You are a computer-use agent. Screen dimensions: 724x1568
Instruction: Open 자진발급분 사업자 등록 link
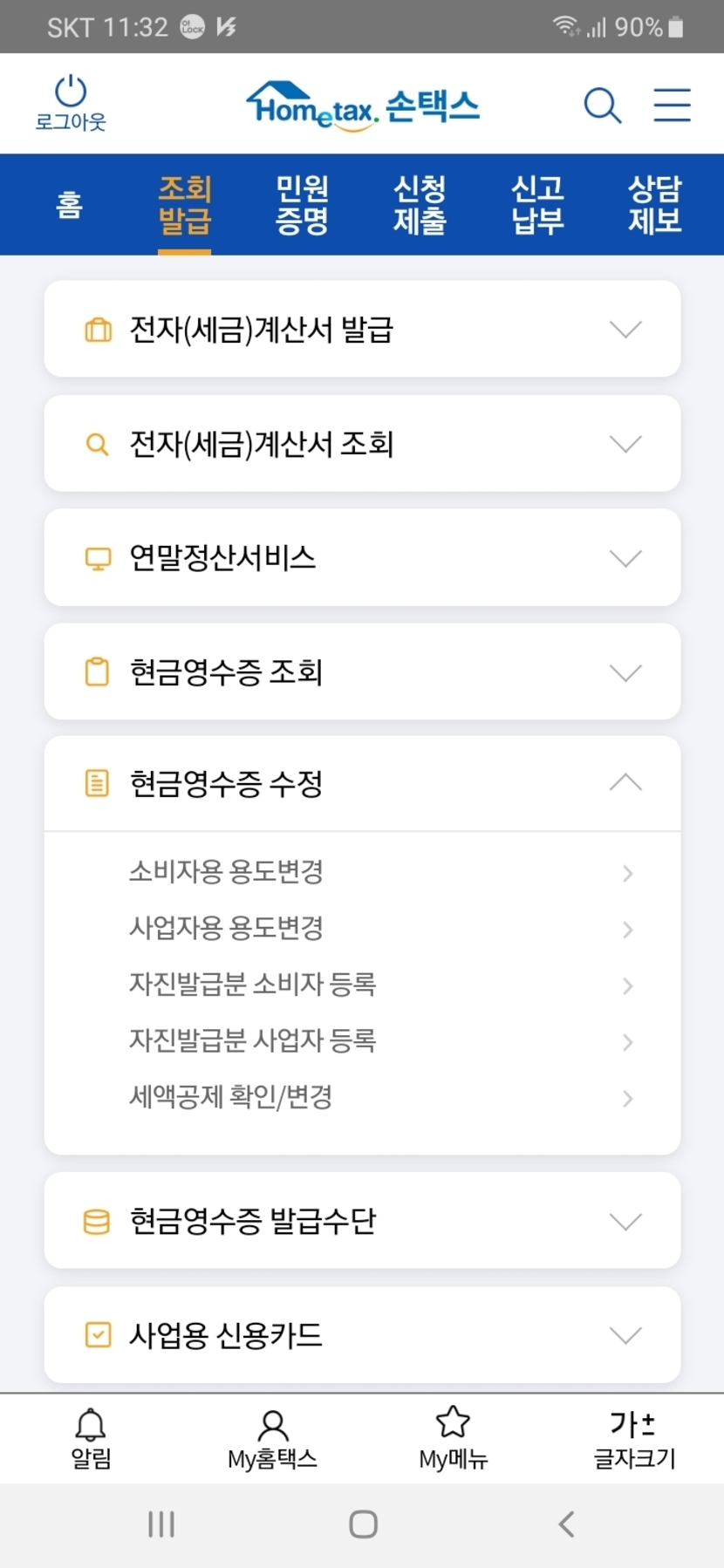click(x=253, y=1040)
